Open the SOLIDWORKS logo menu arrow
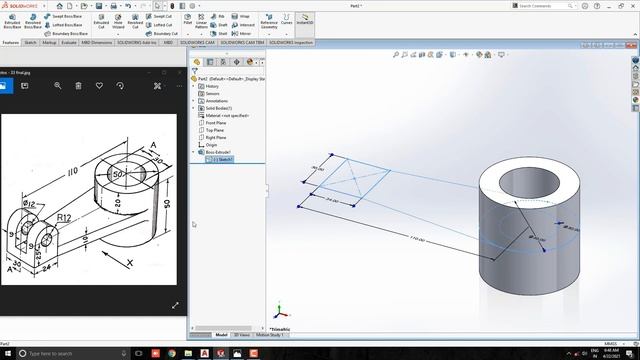The image size is (640, 360). (44, 6)
